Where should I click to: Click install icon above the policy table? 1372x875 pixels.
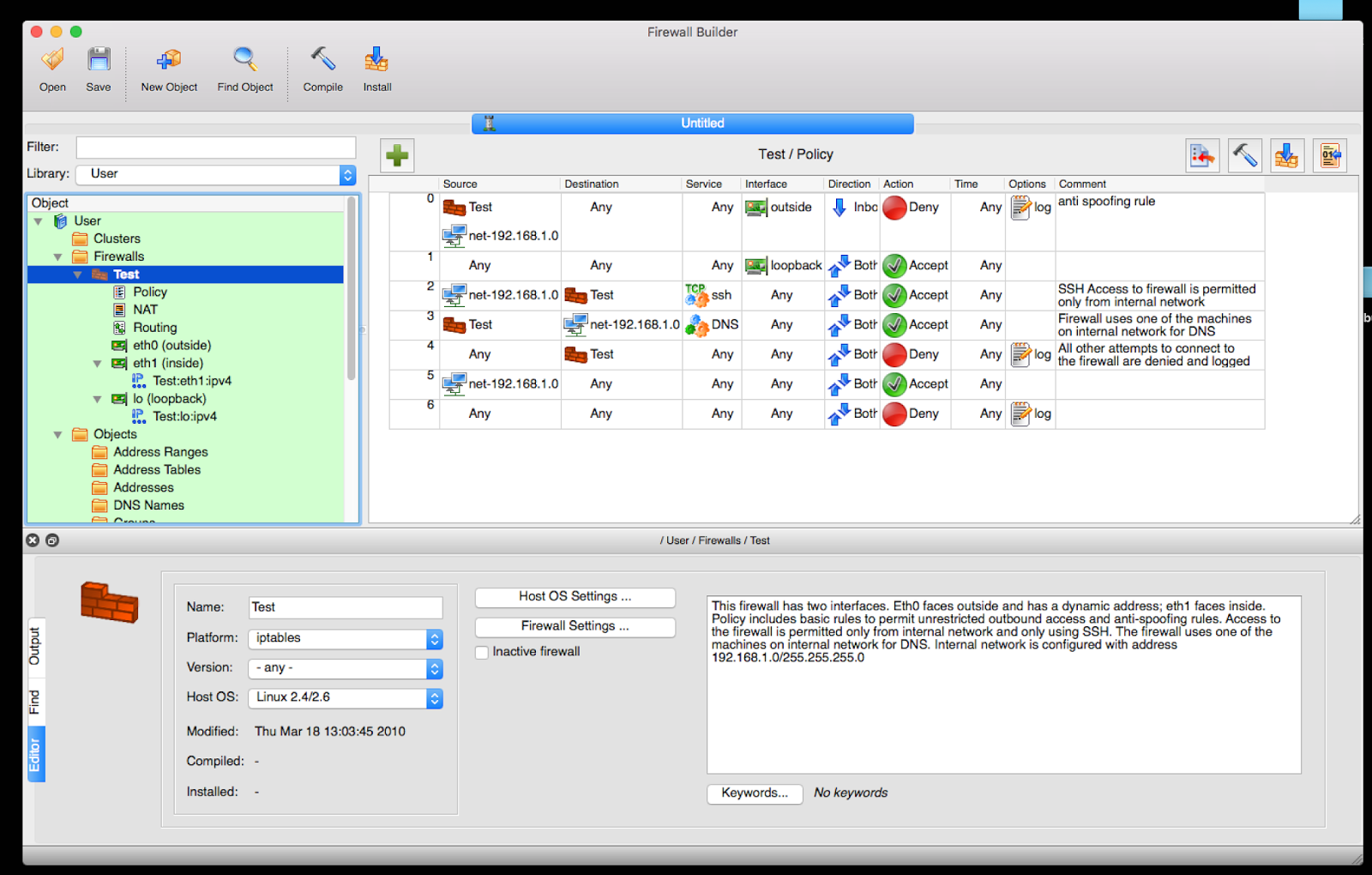1287,155
